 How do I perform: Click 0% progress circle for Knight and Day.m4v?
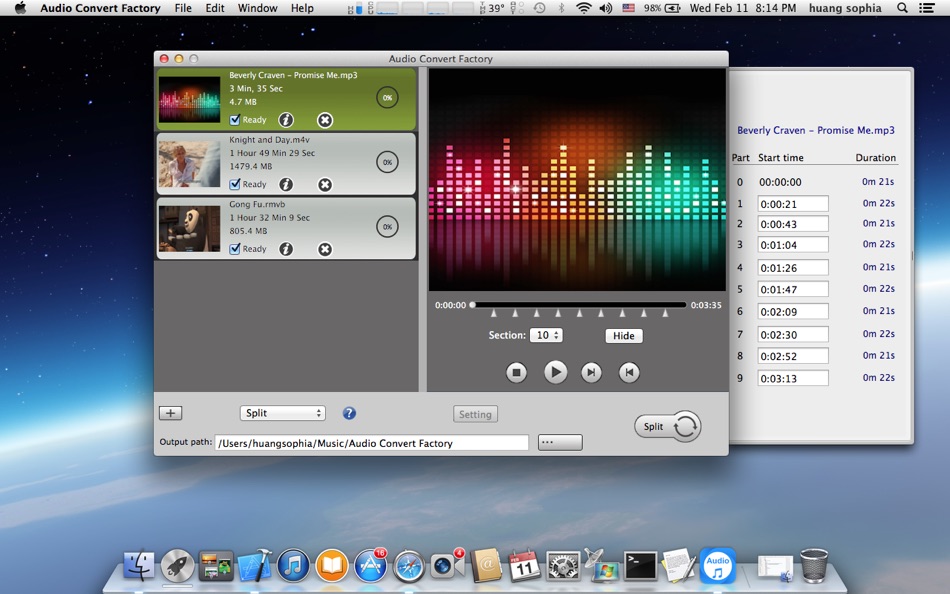387,162
